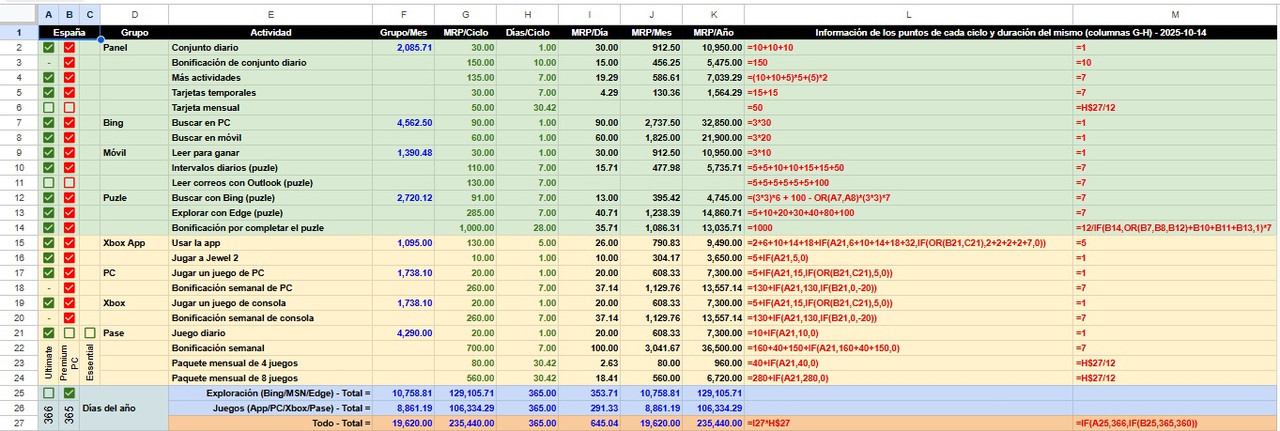
Task: Click the Días/Ciclo header cell
Action: [x=527, y=32]
